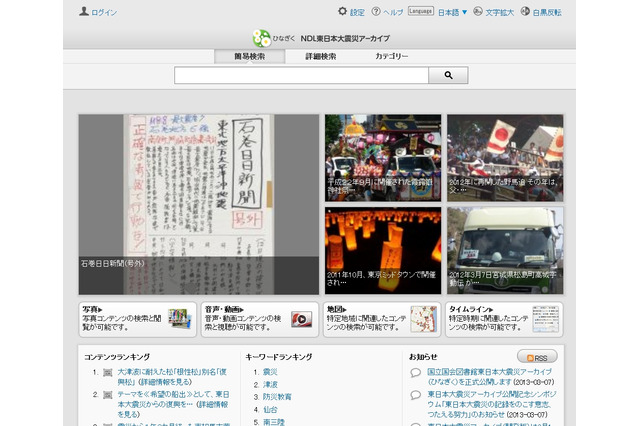Toggle 白黒反転 color inversion
The height and width of the screenshot is (426, 640).
(547, 13)
